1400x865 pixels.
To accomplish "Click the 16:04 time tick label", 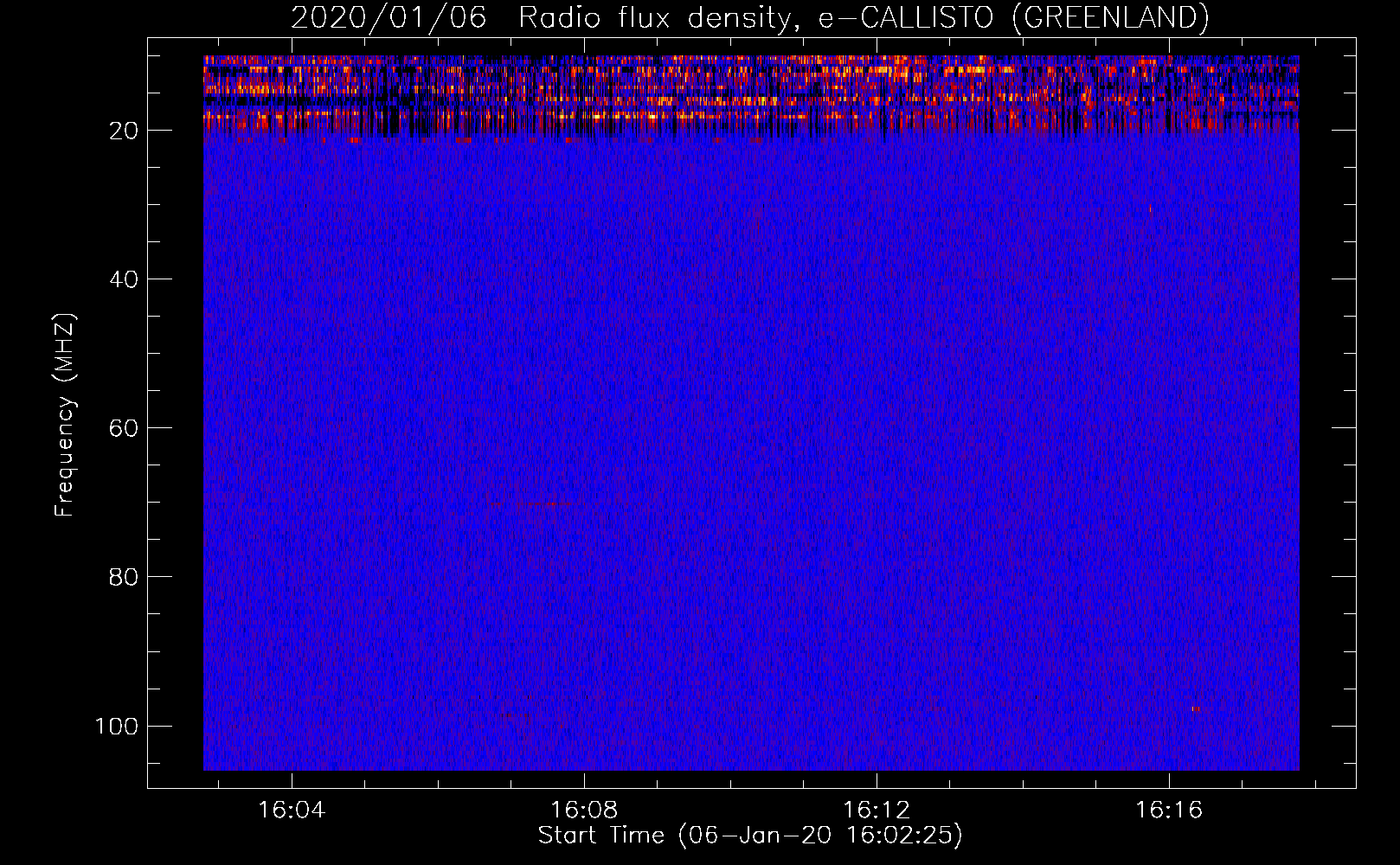I will click(x=292, y=811).
